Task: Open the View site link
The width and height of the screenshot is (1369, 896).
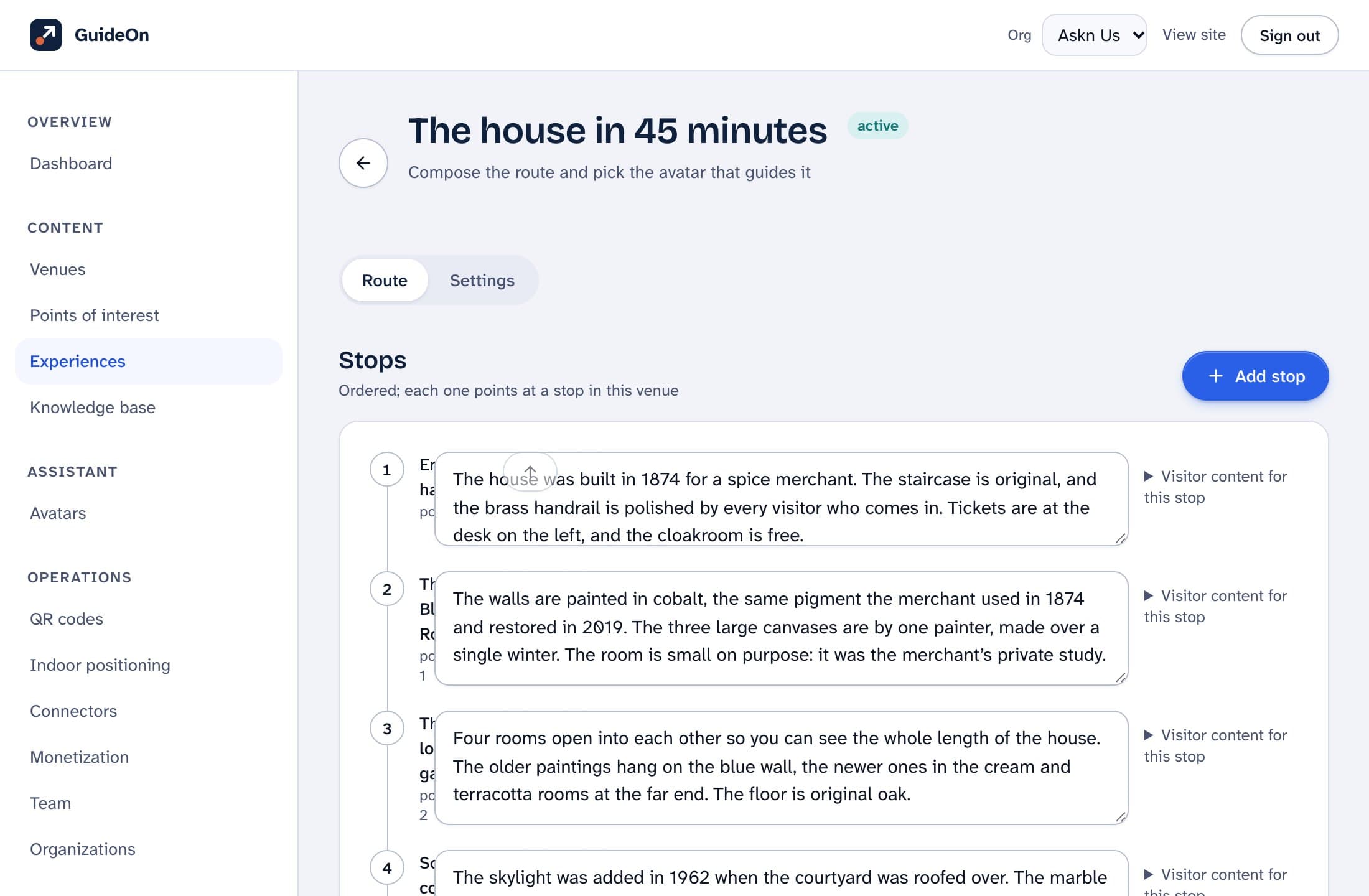Action: pos(1194,35)
